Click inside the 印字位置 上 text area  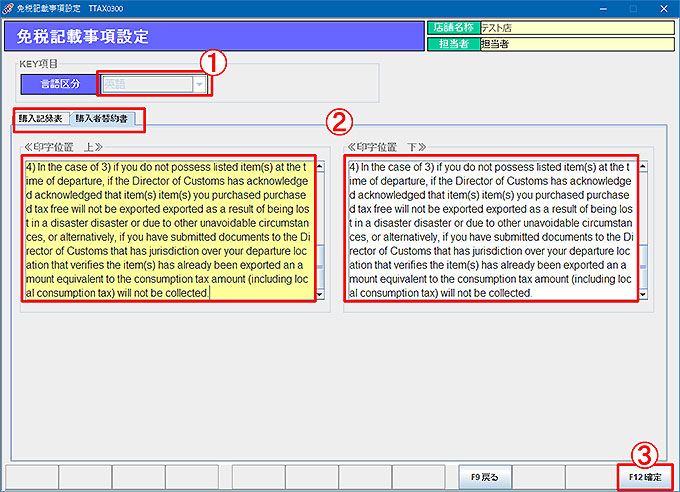click(169, 229)
